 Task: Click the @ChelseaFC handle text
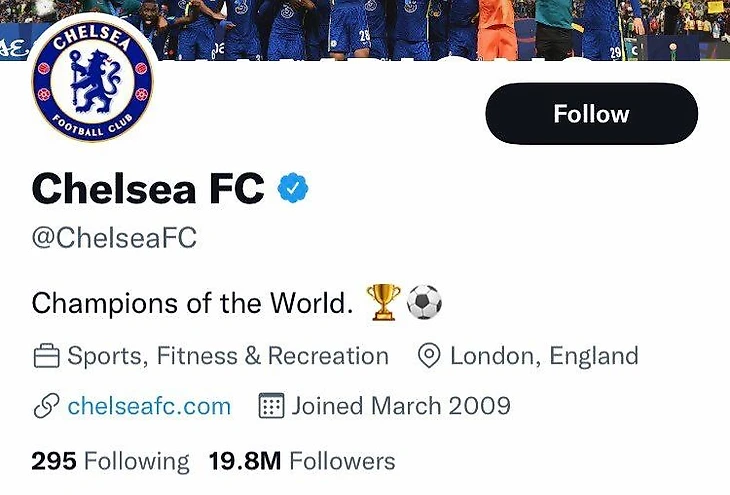114,238
